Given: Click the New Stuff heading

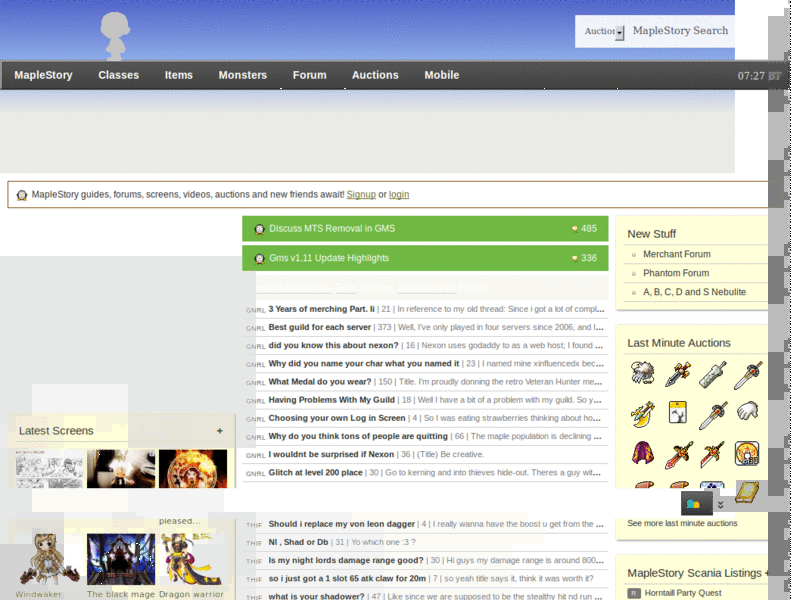Looking at the screenshot, I should [x=652, y=234].
